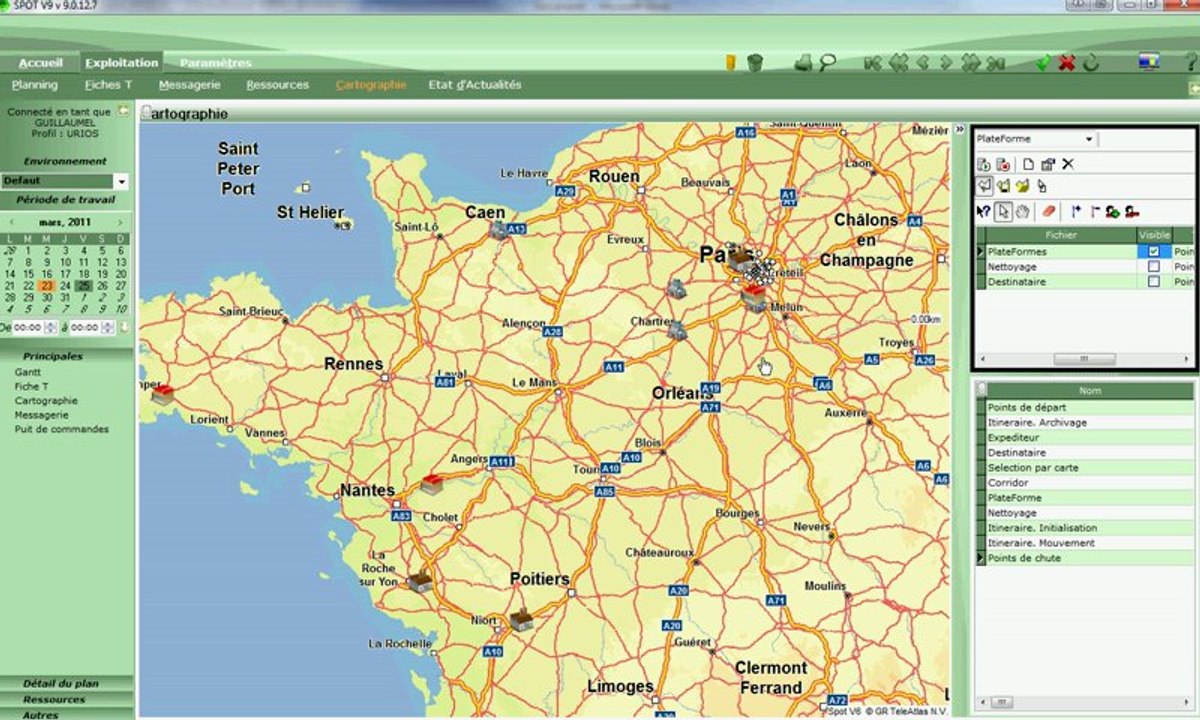Viewport: 1200px width, 720px height.
Task: Open Etat d'Actualités menu item
Action: tap(475, 85)
